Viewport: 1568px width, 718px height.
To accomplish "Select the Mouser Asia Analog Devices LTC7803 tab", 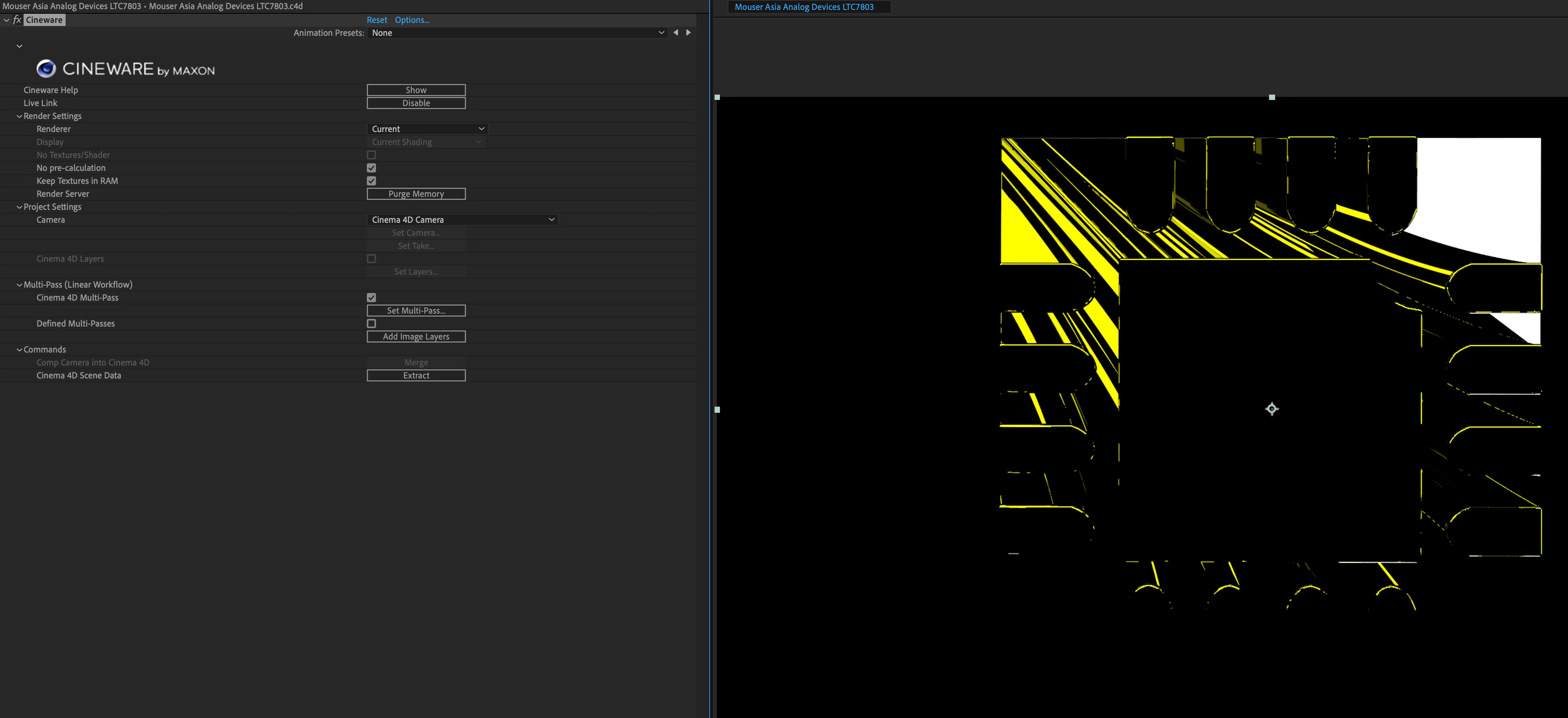I will [x=803, y=7].
